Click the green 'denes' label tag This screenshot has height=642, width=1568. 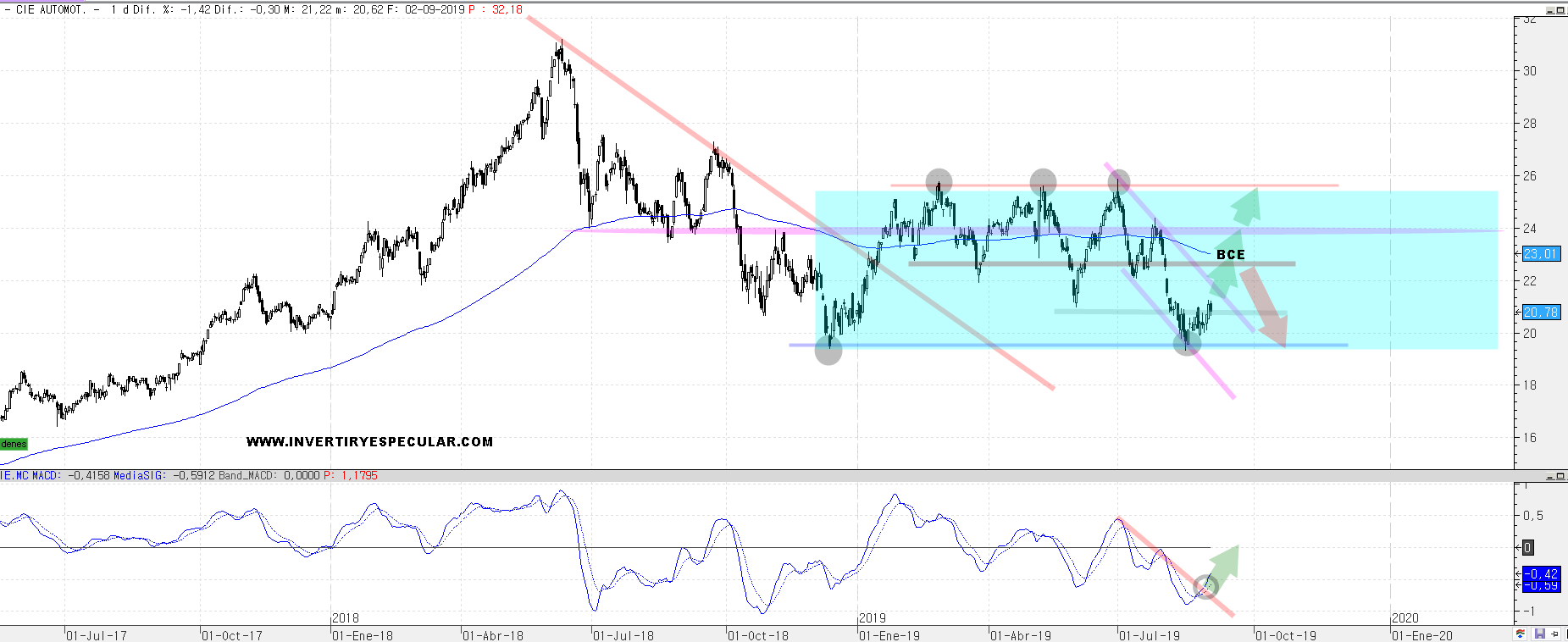14,444
